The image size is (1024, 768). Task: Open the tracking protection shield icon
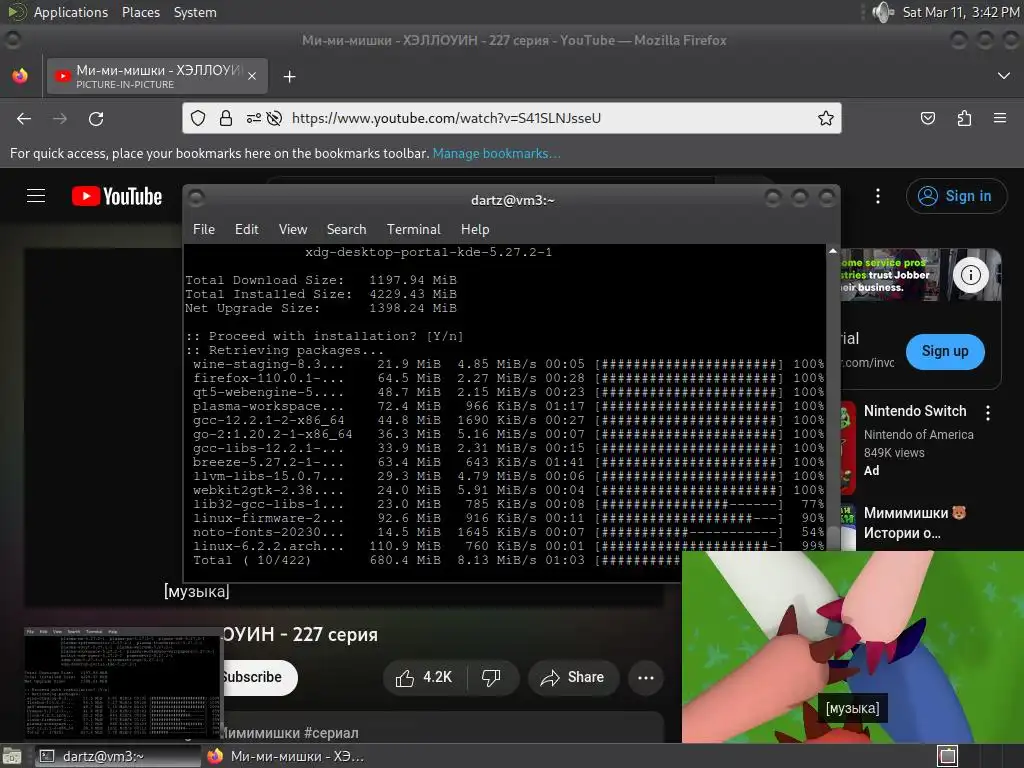point(198,118)
